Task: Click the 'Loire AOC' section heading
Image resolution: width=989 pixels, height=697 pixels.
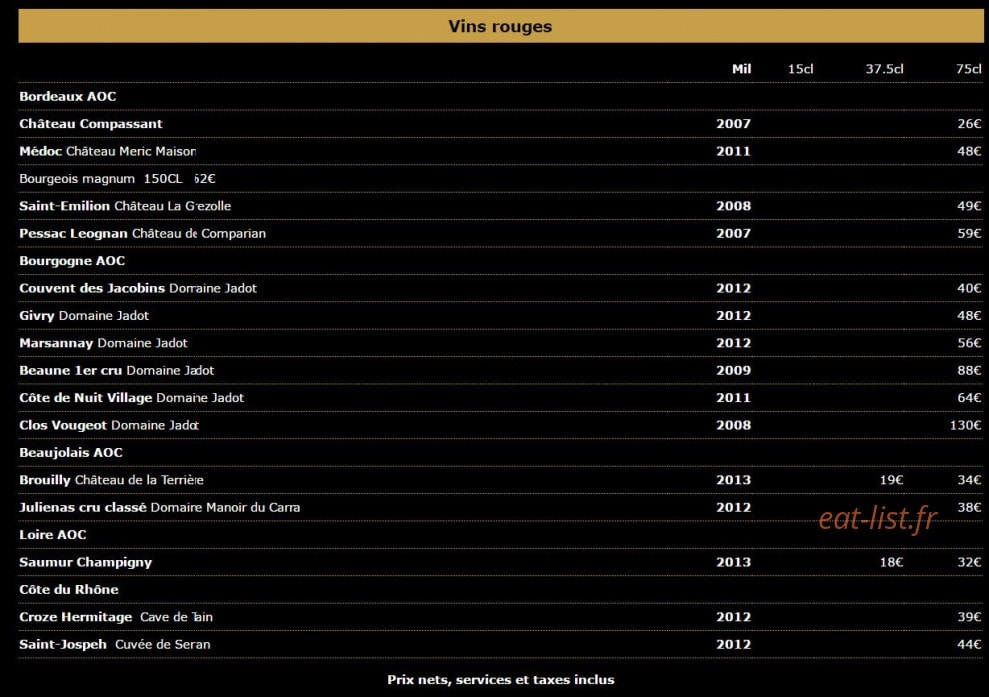Action: [52, 535]
